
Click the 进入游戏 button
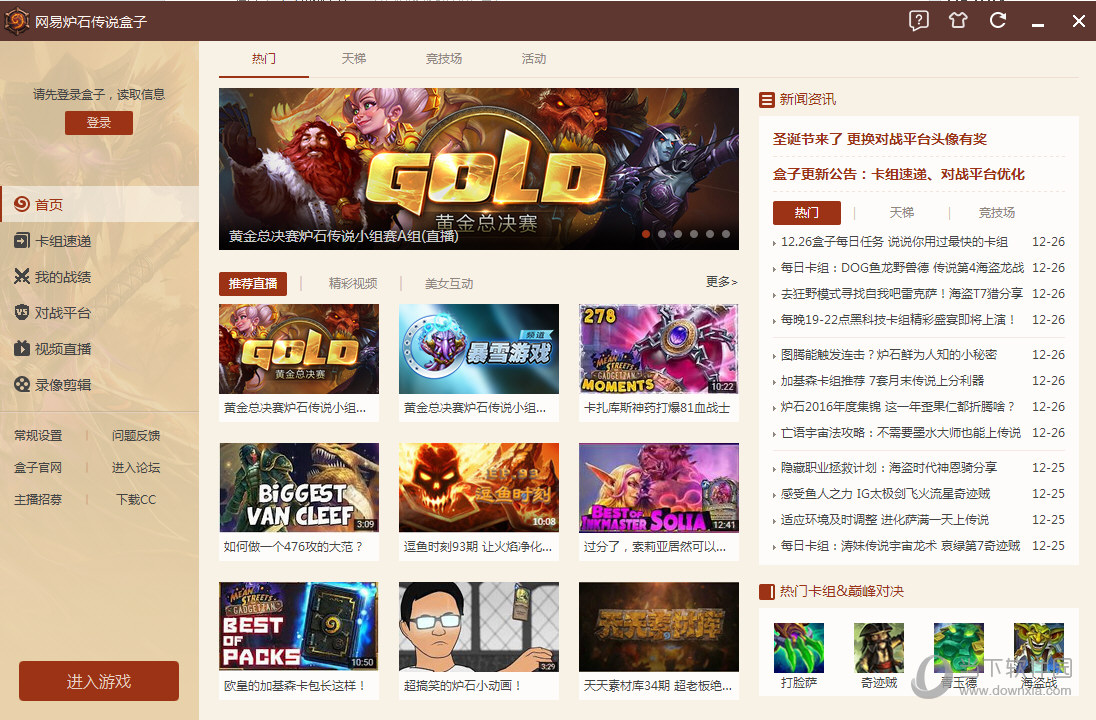coord(98,680)
